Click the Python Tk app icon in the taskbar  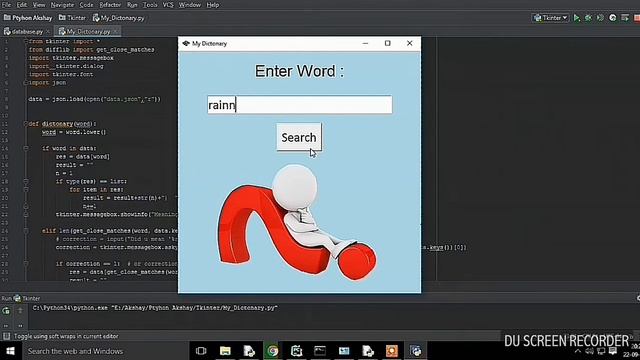pyautogui.click(x=416, y=351)
